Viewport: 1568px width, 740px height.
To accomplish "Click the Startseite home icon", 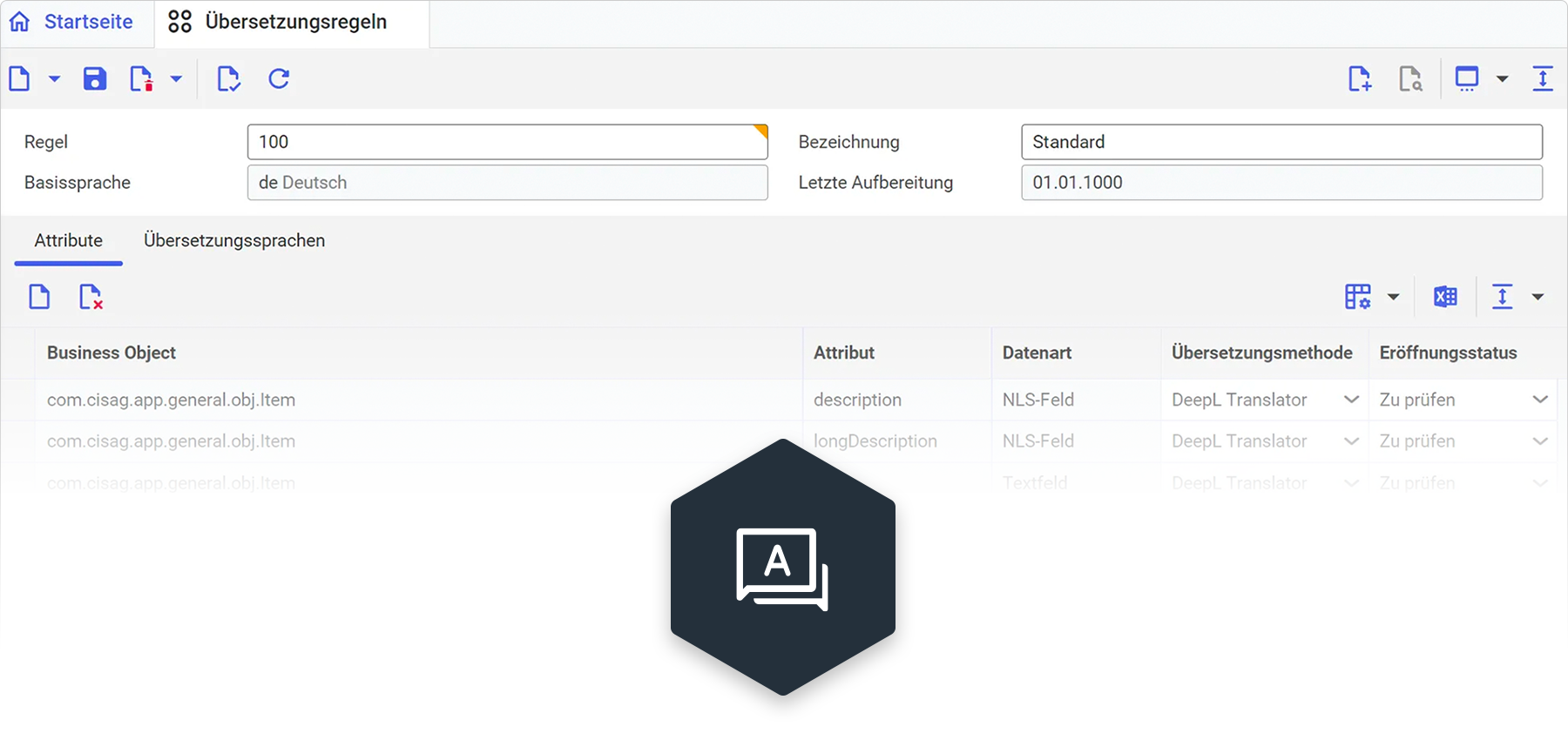I will [x=20, y=22].
